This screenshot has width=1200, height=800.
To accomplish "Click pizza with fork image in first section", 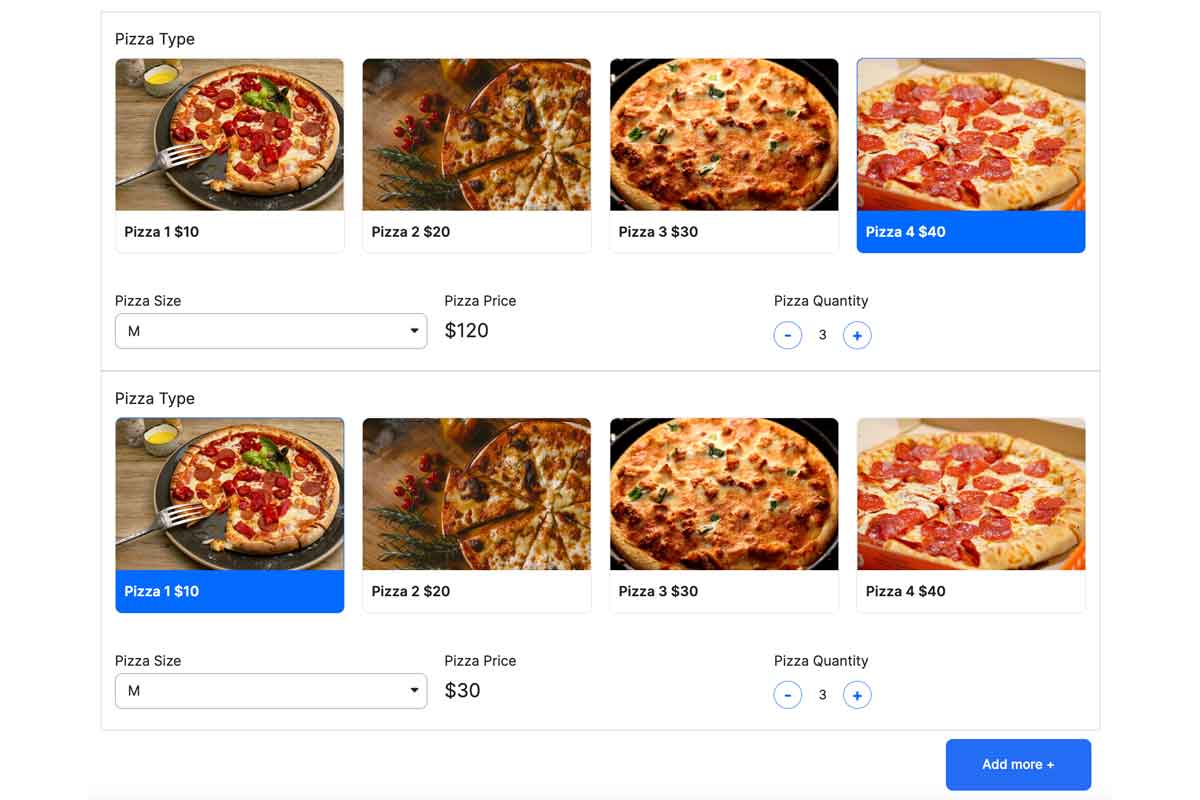I will tap(230, 134).
